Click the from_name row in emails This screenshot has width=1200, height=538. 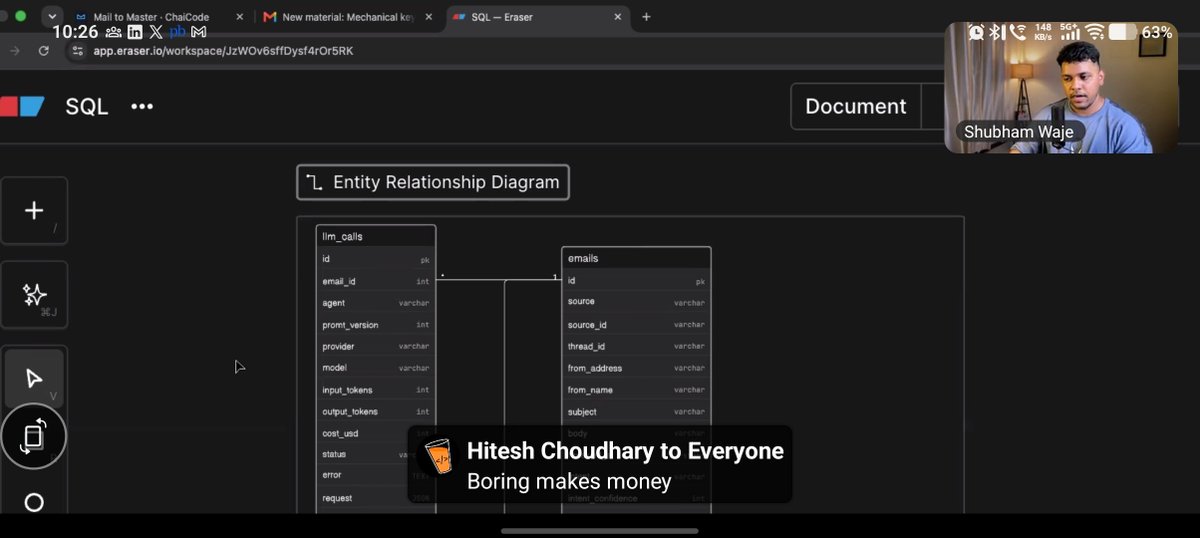click(x=636, y=390)
